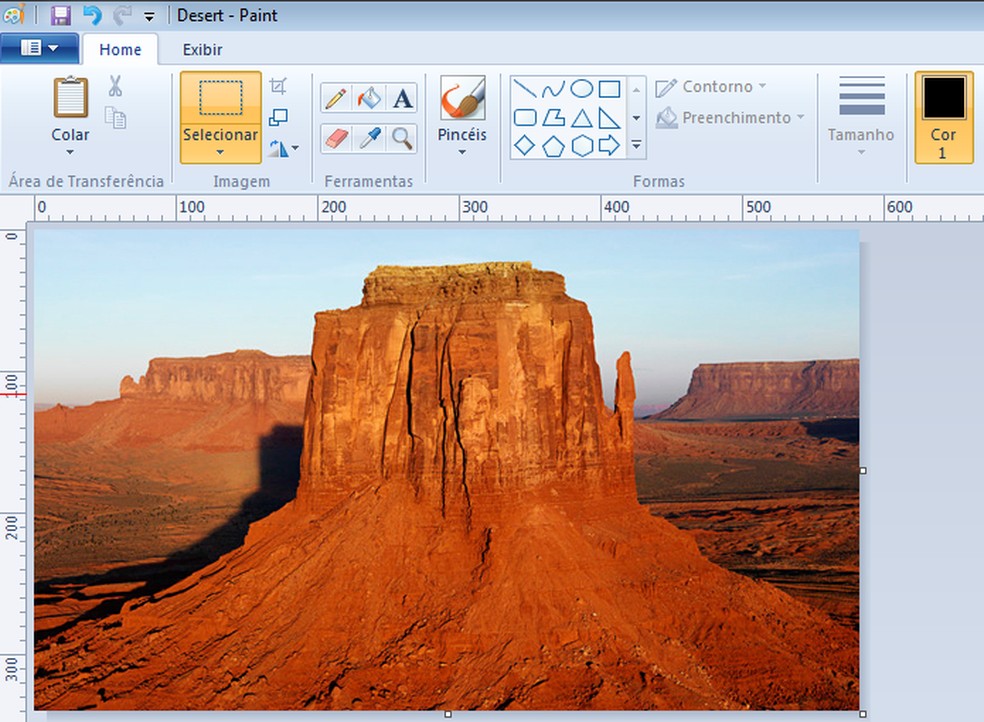This screenshot has height=722, width=984.
Task: Choose the Right triangle shape
Action: [609, 117]
